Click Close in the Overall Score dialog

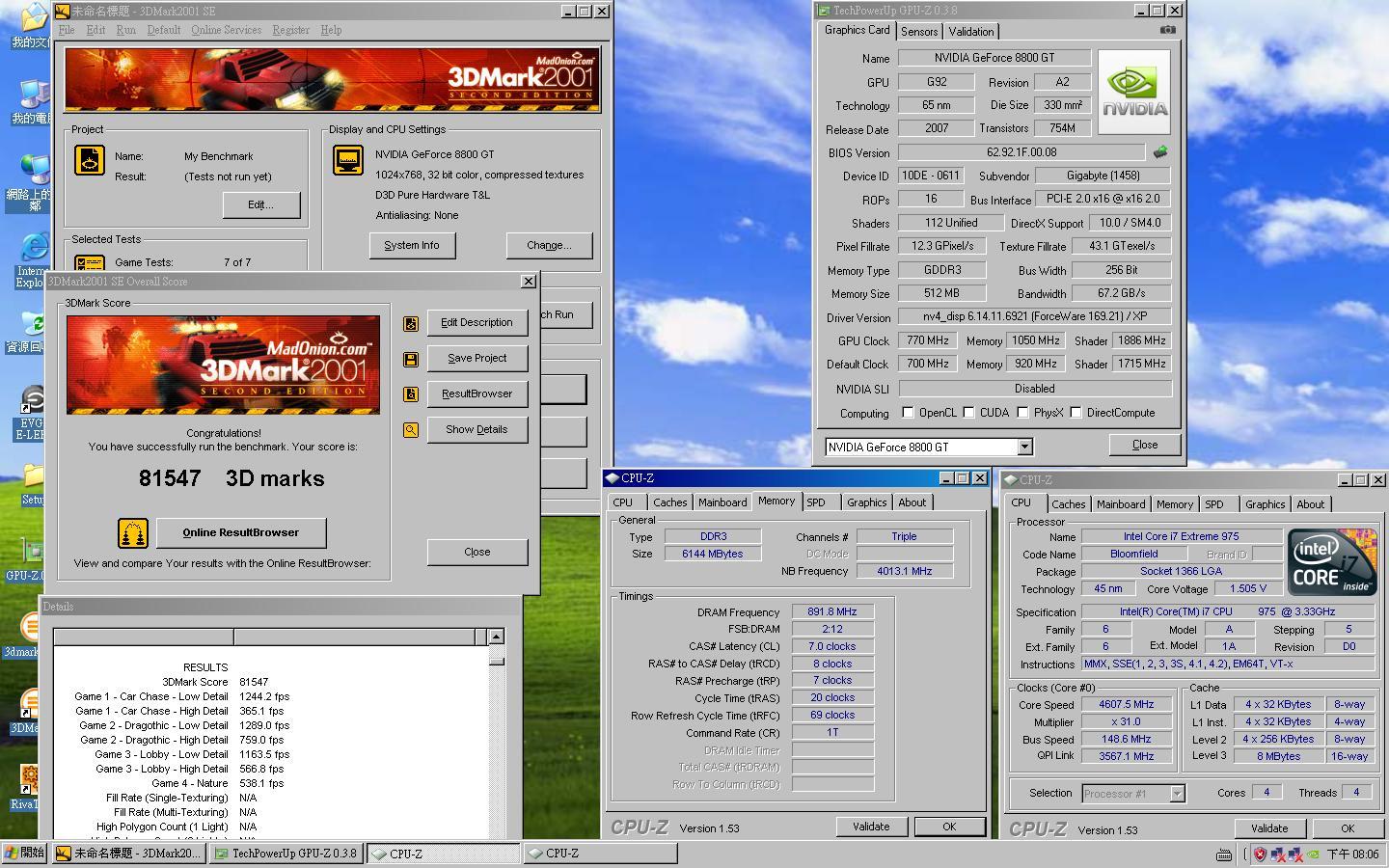click(477, 552)
